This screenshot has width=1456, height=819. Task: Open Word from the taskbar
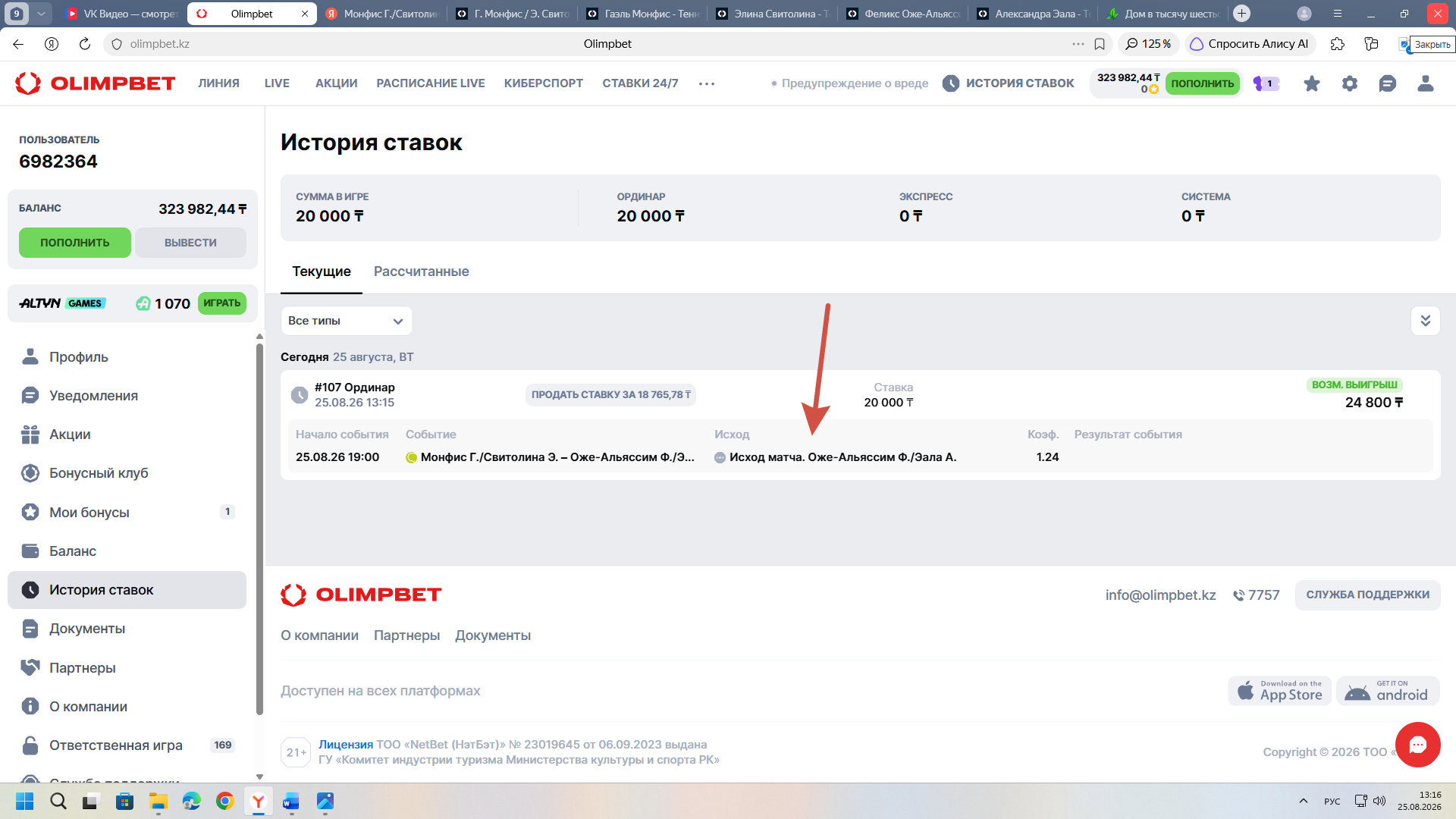(291, 801)
